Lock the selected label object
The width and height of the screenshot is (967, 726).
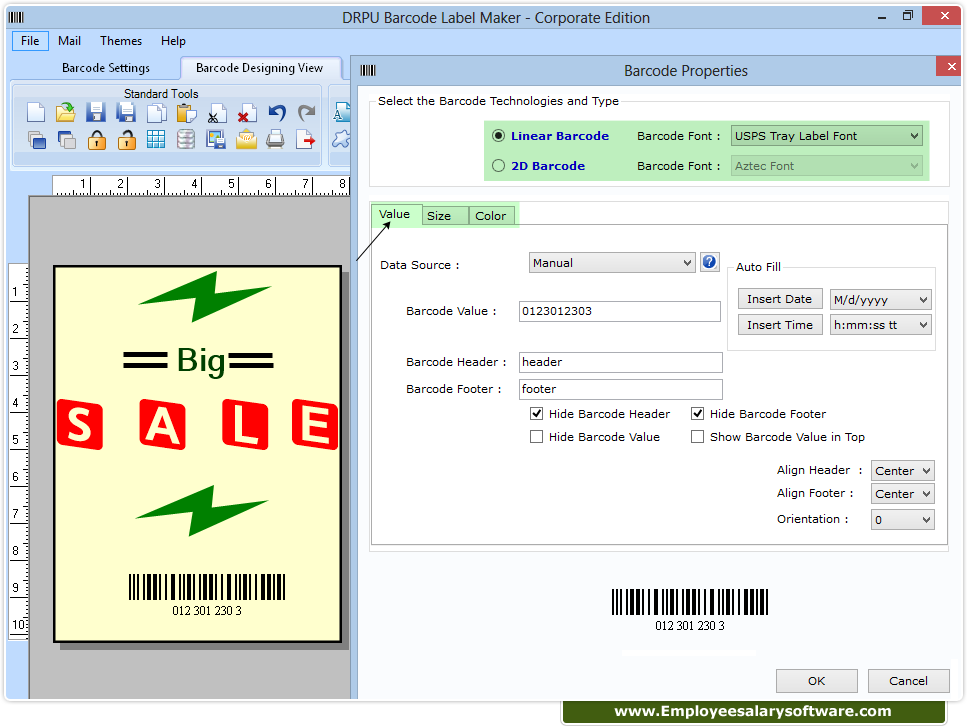pos(97,142)
